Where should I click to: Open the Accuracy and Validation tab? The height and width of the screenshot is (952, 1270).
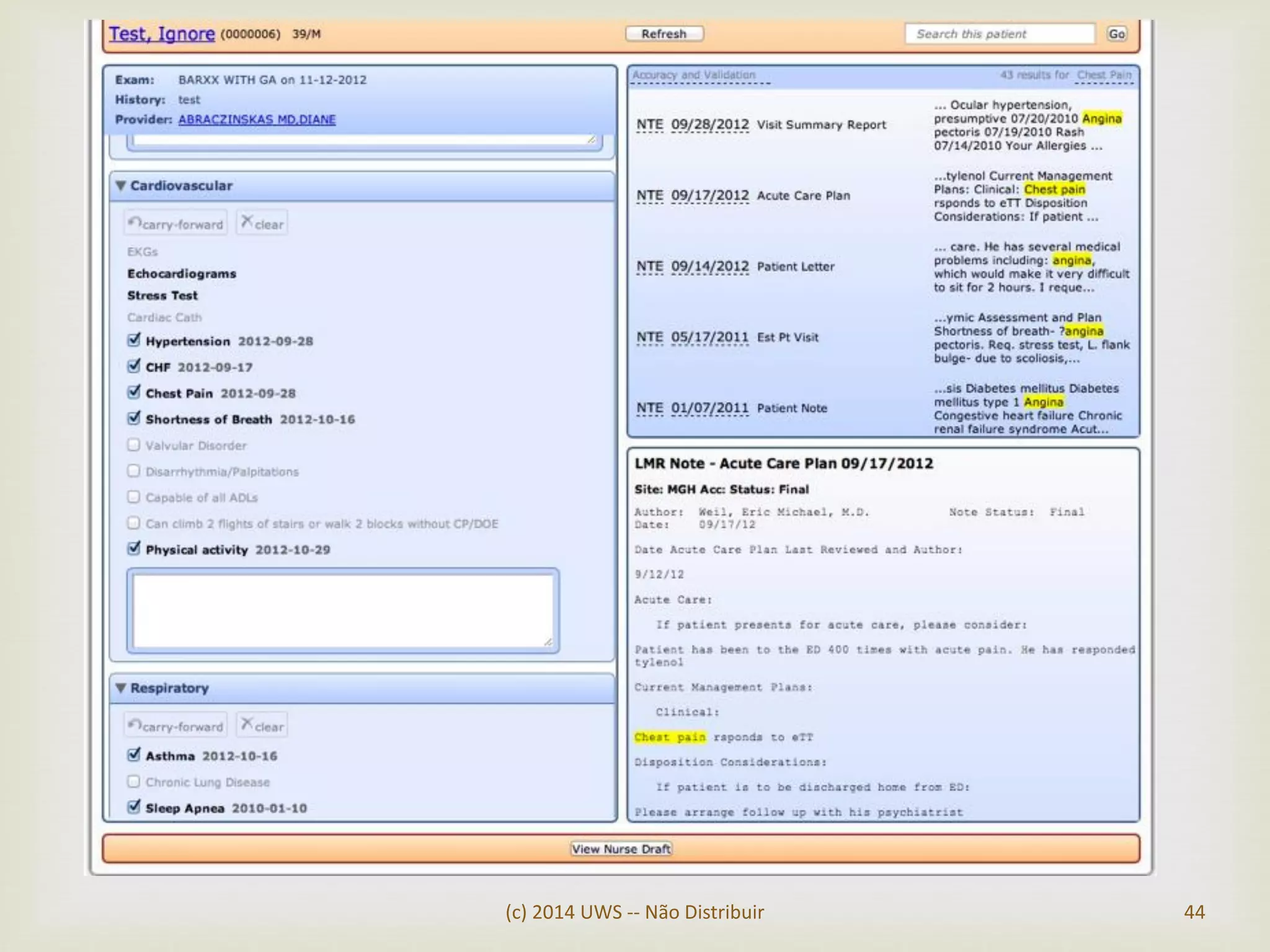(x=693, y=75)
